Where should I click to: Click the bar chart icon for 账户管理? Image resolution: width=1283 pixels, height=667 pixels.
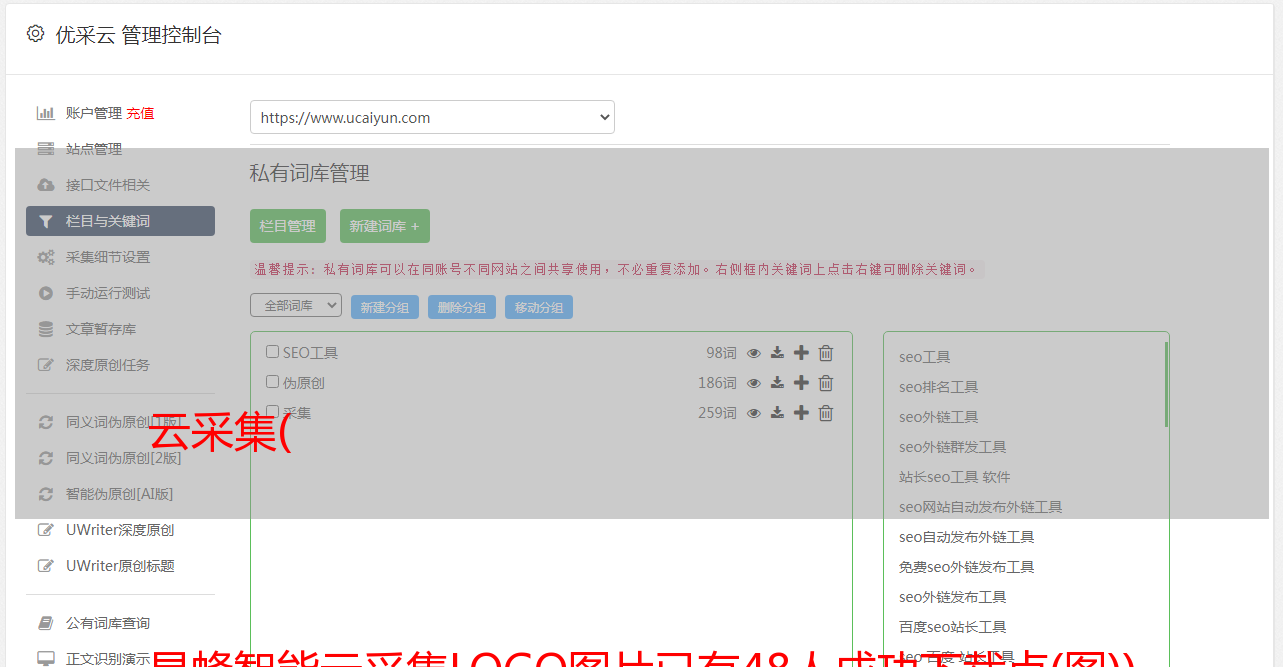pyautogui.click(x=45, y=113)
